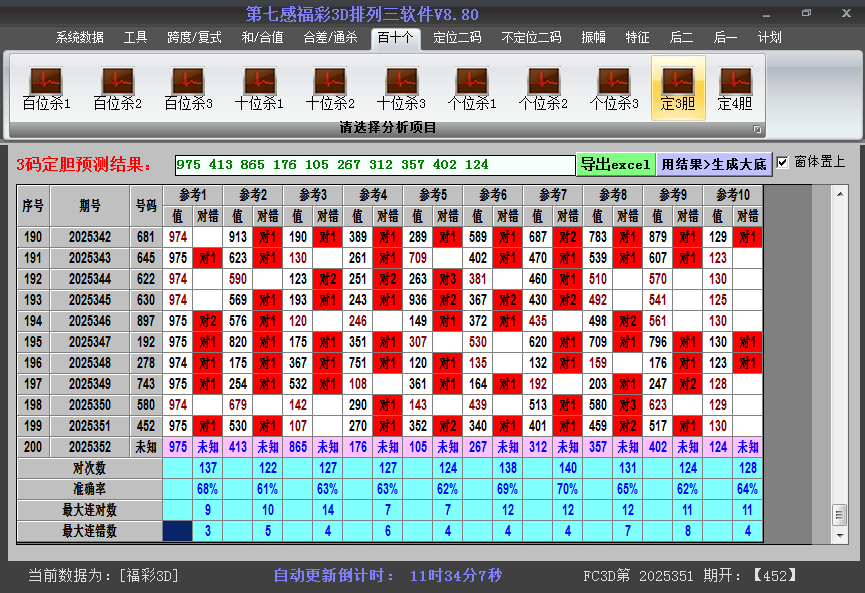Click the prediction results number field
The width and height of the screenshot is (865, 593).
[374, 165]
